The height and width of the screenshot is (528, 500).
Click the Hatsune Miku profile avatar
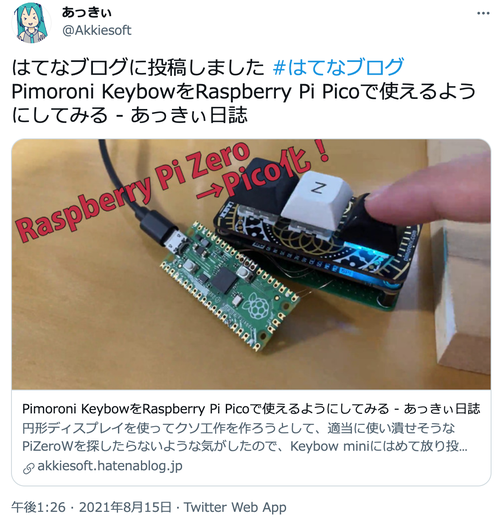coord(31,24)
